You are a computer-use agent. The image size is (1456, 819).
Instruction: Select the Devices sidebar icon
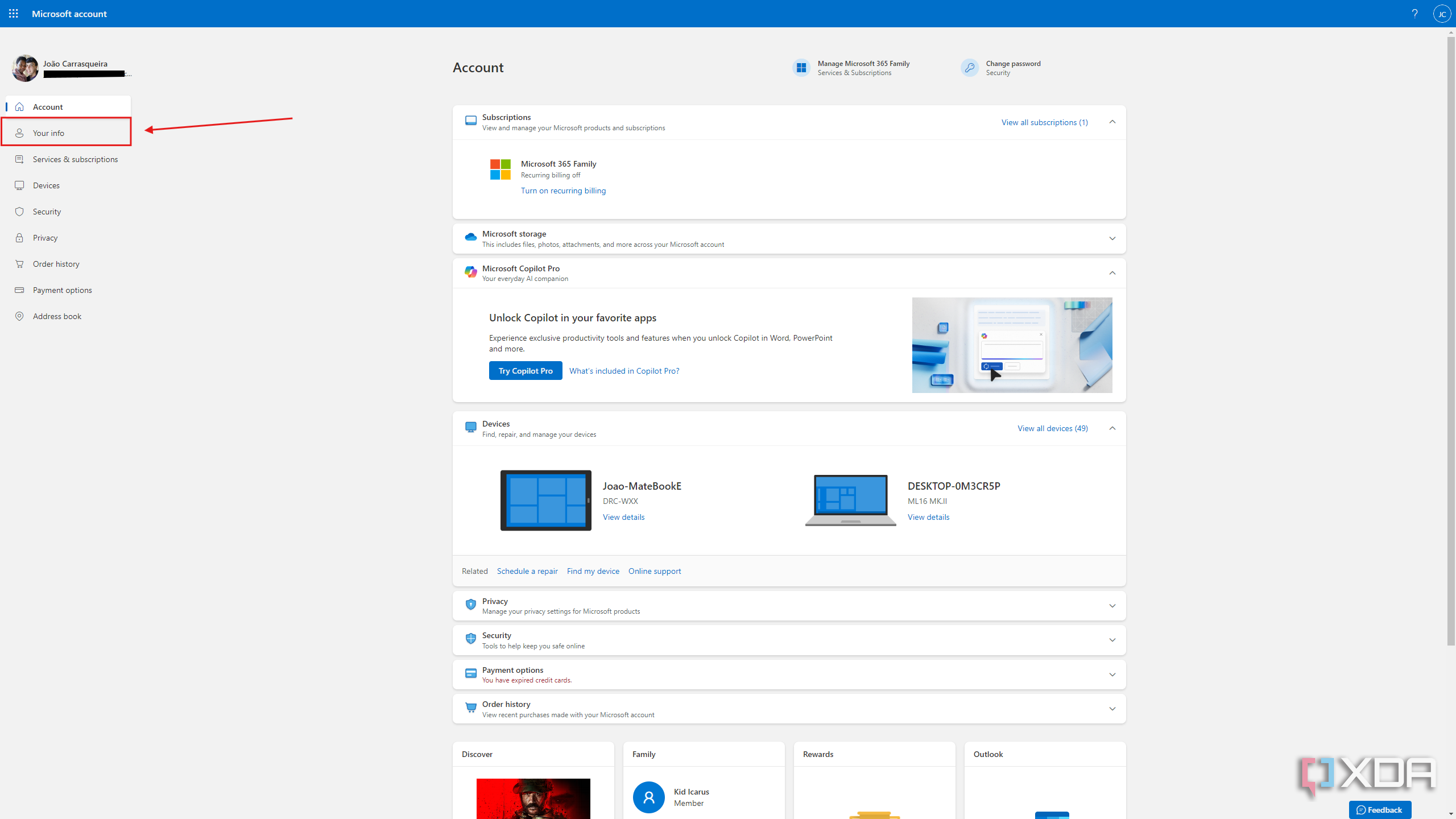pyautogui.click(x=19, y=185)
